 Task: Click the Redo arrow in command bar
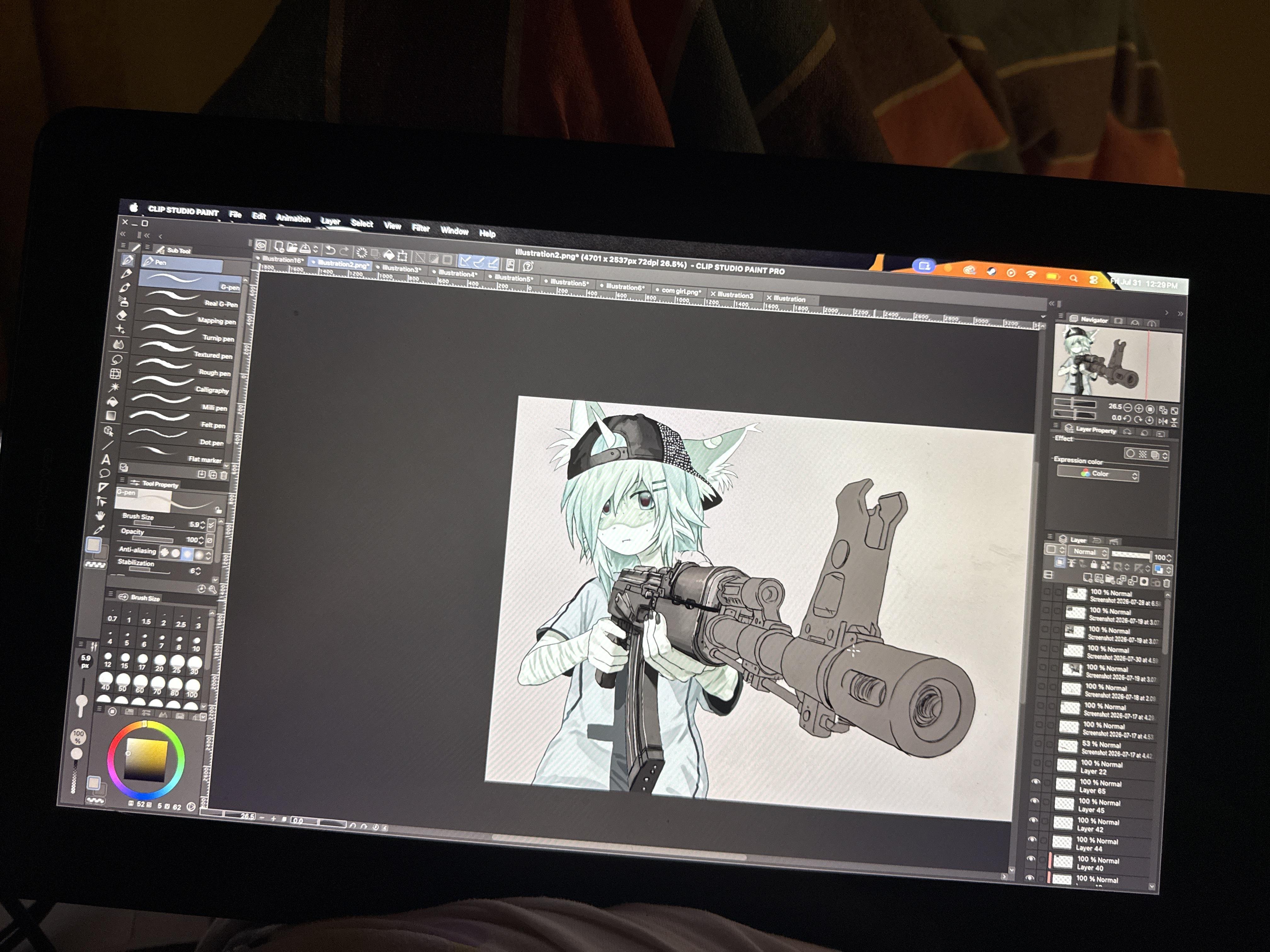pos(344,251)
